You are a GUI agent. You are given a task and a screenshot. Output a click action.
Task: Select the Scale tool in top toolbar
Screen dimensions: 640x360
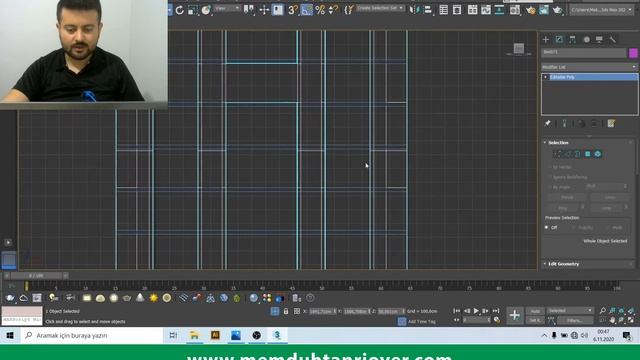pos(193,10)
